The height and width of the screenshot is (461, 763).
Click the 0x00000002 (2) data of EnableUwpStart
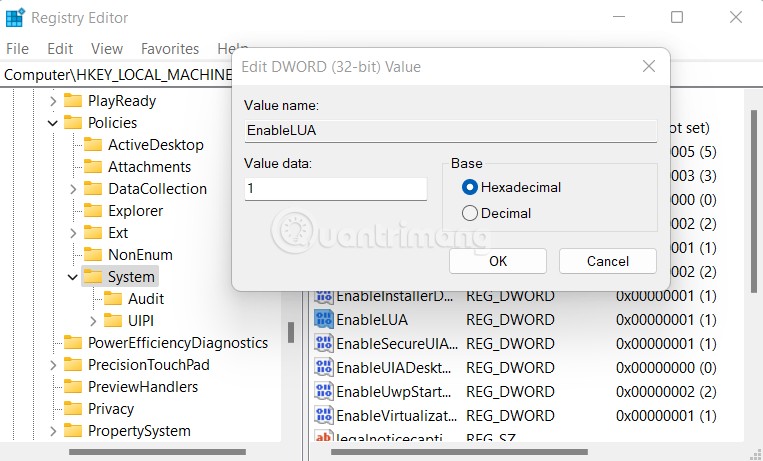(666, 392)
